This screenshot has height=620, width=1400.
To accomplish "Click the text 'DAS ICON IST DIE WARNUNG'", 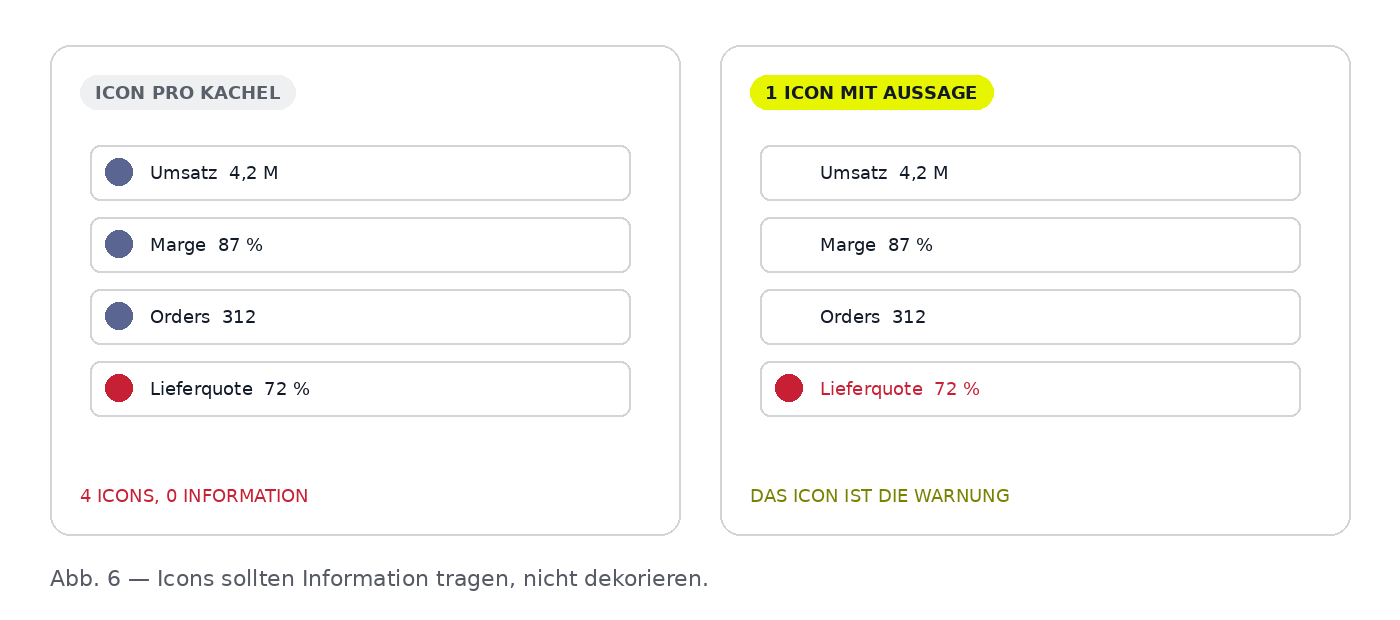I will click(880, 496).
